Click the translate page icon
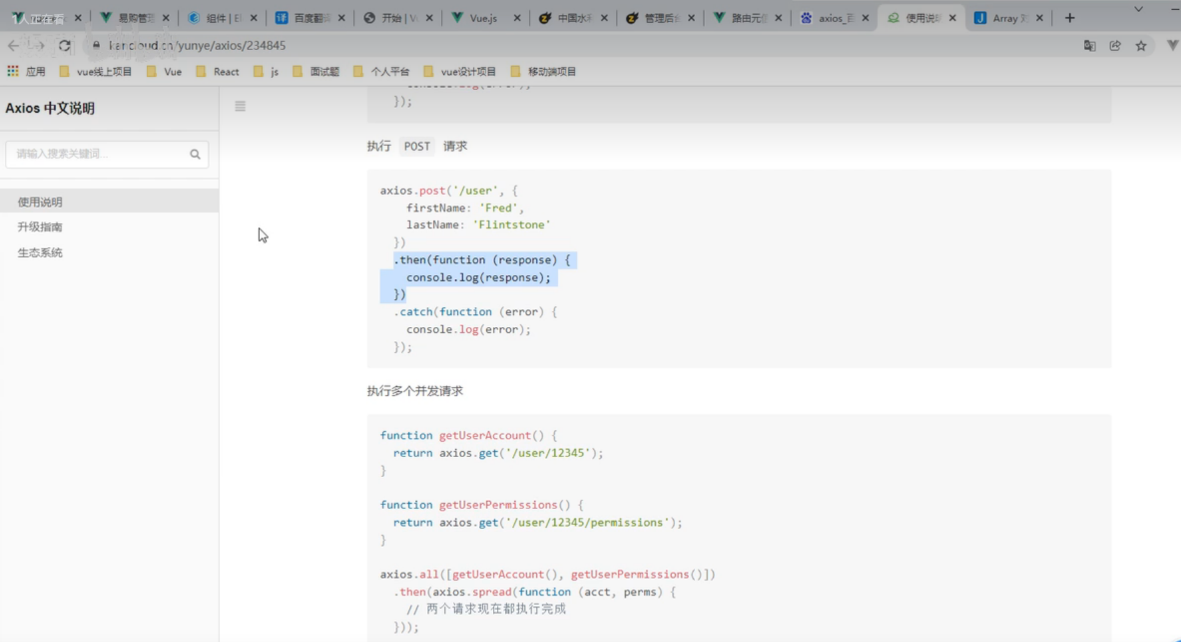 (1090, 46)
